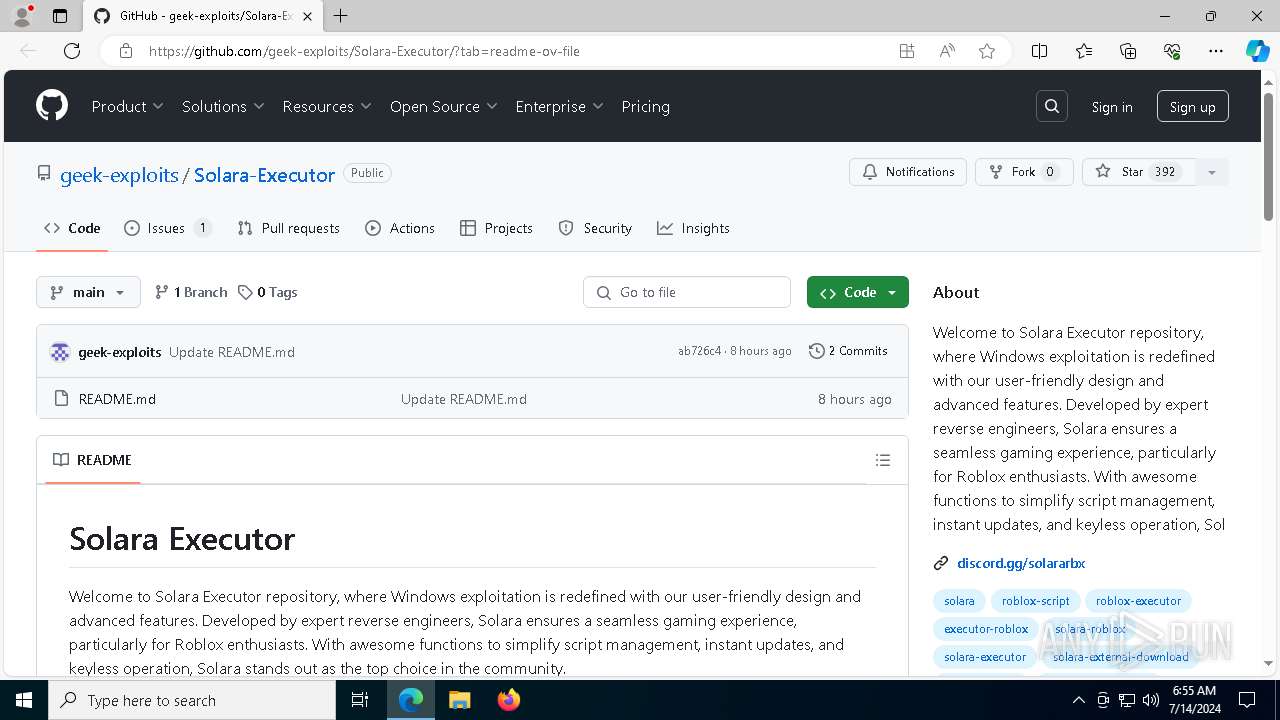
Task: Fork the repository button
Action: [x=1024, y=172]
